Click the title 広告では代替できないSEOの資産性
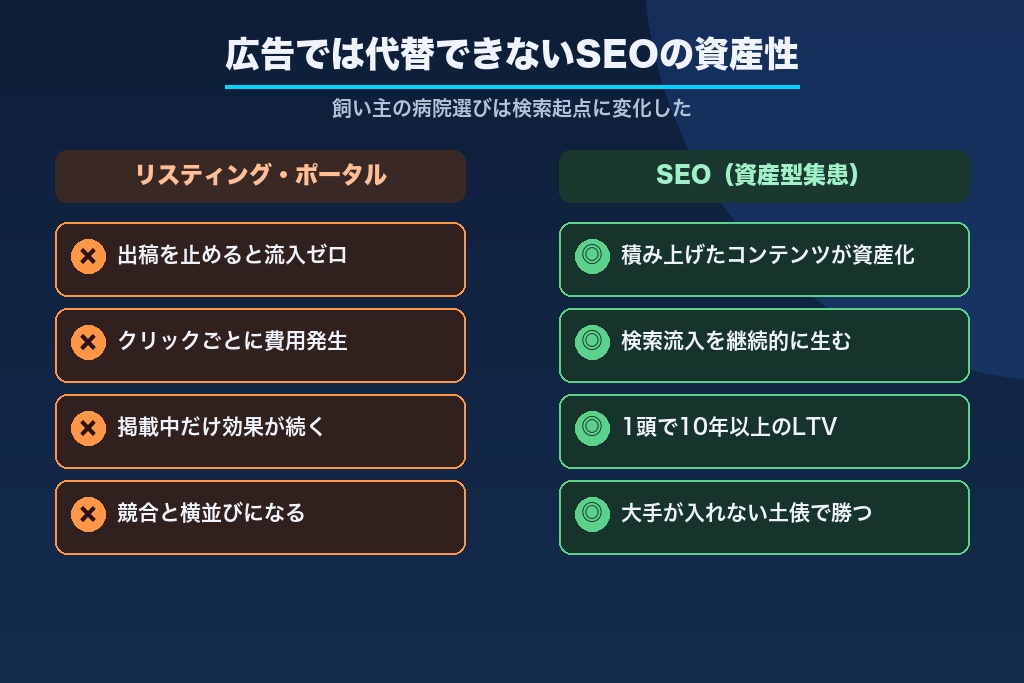Screen dimensions: 1024x683 pos(512,54)
